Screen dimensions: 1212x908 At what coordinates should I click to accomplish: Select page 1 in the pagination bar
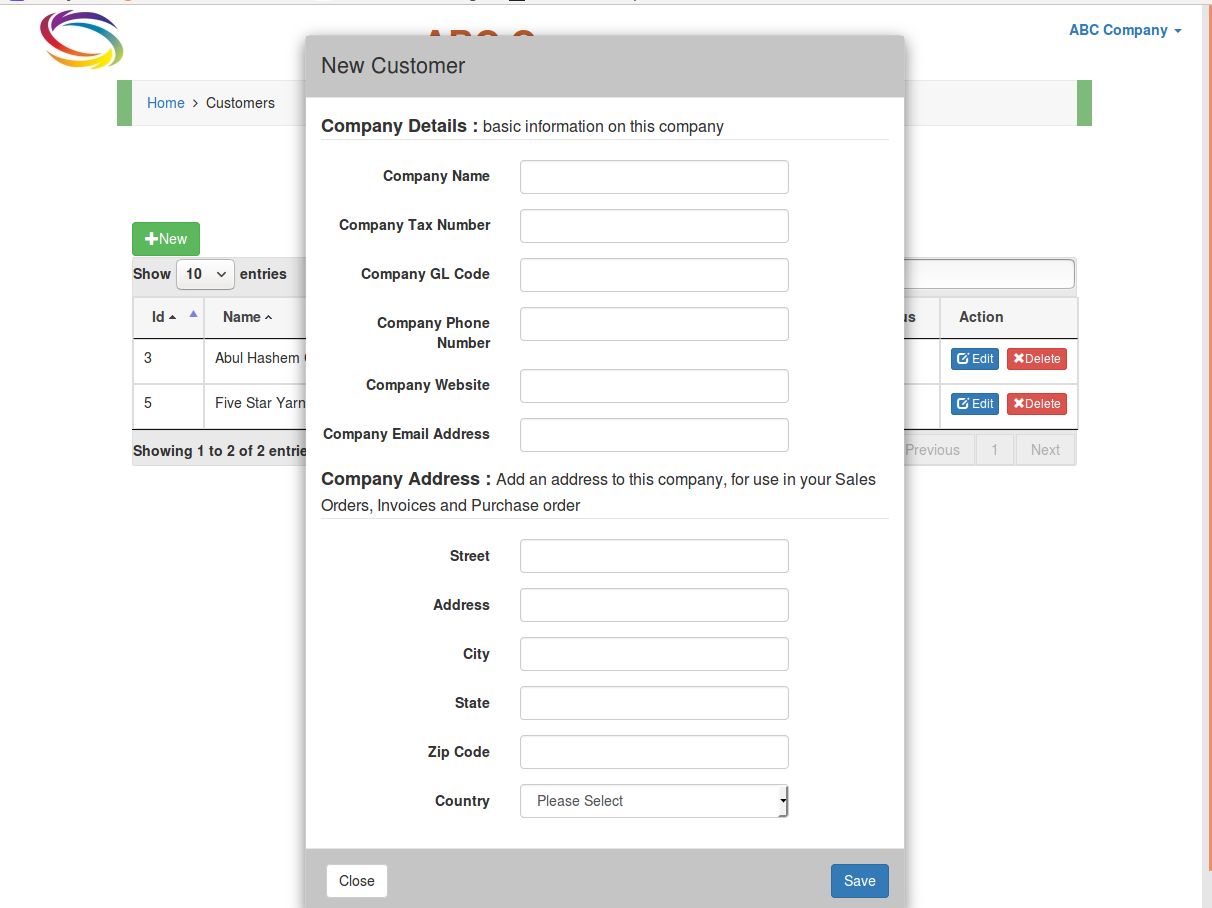[x=994, y=449]
